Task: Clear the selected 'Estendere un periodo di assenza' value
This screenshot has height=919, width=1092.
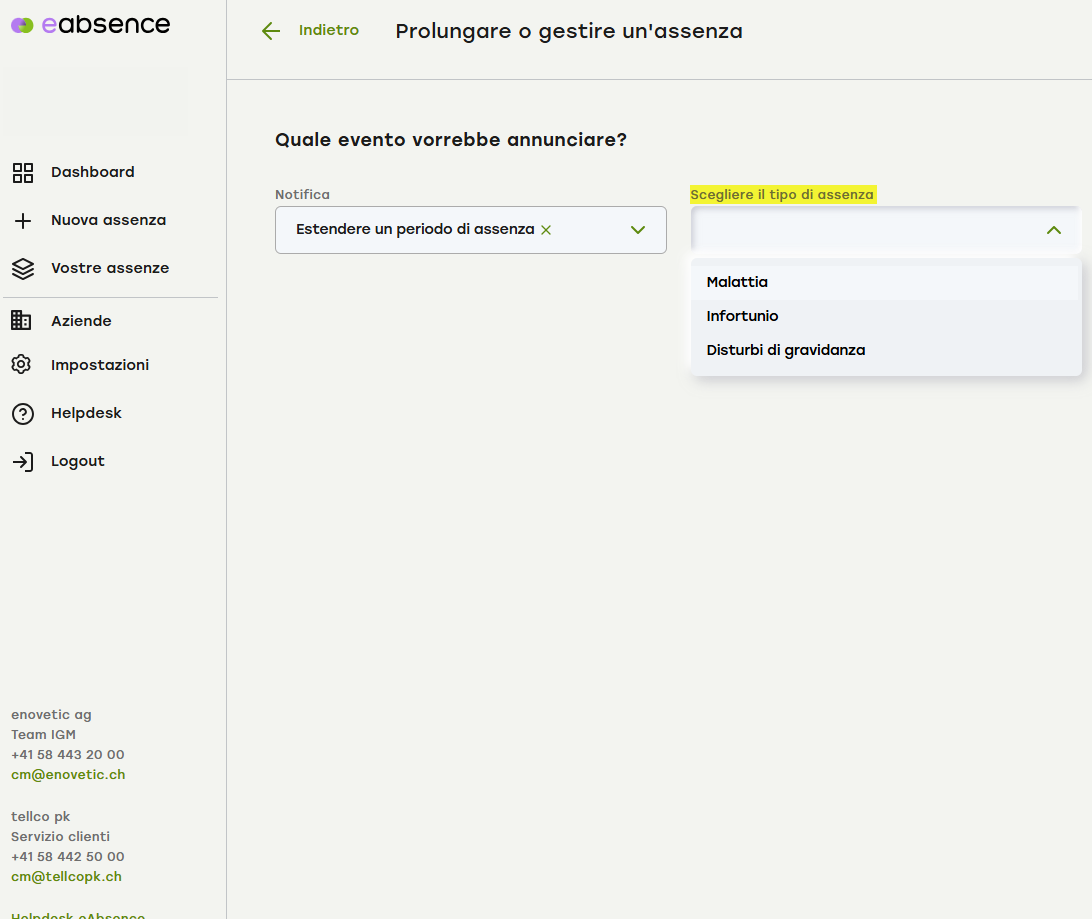Action: pos(546,230)
